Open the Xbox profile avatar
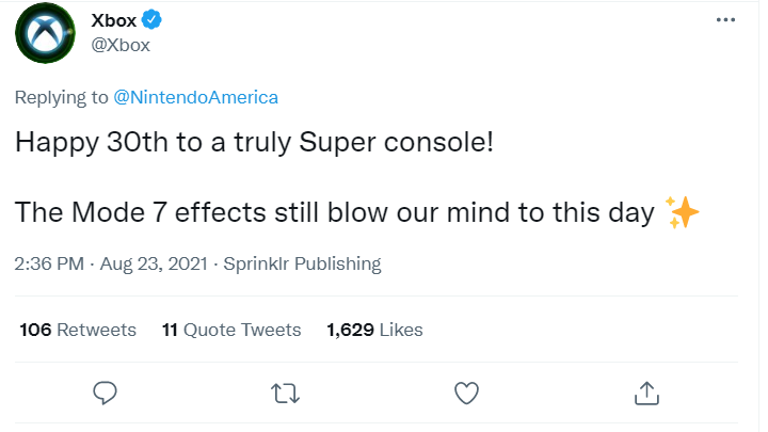 coord(45,34)
